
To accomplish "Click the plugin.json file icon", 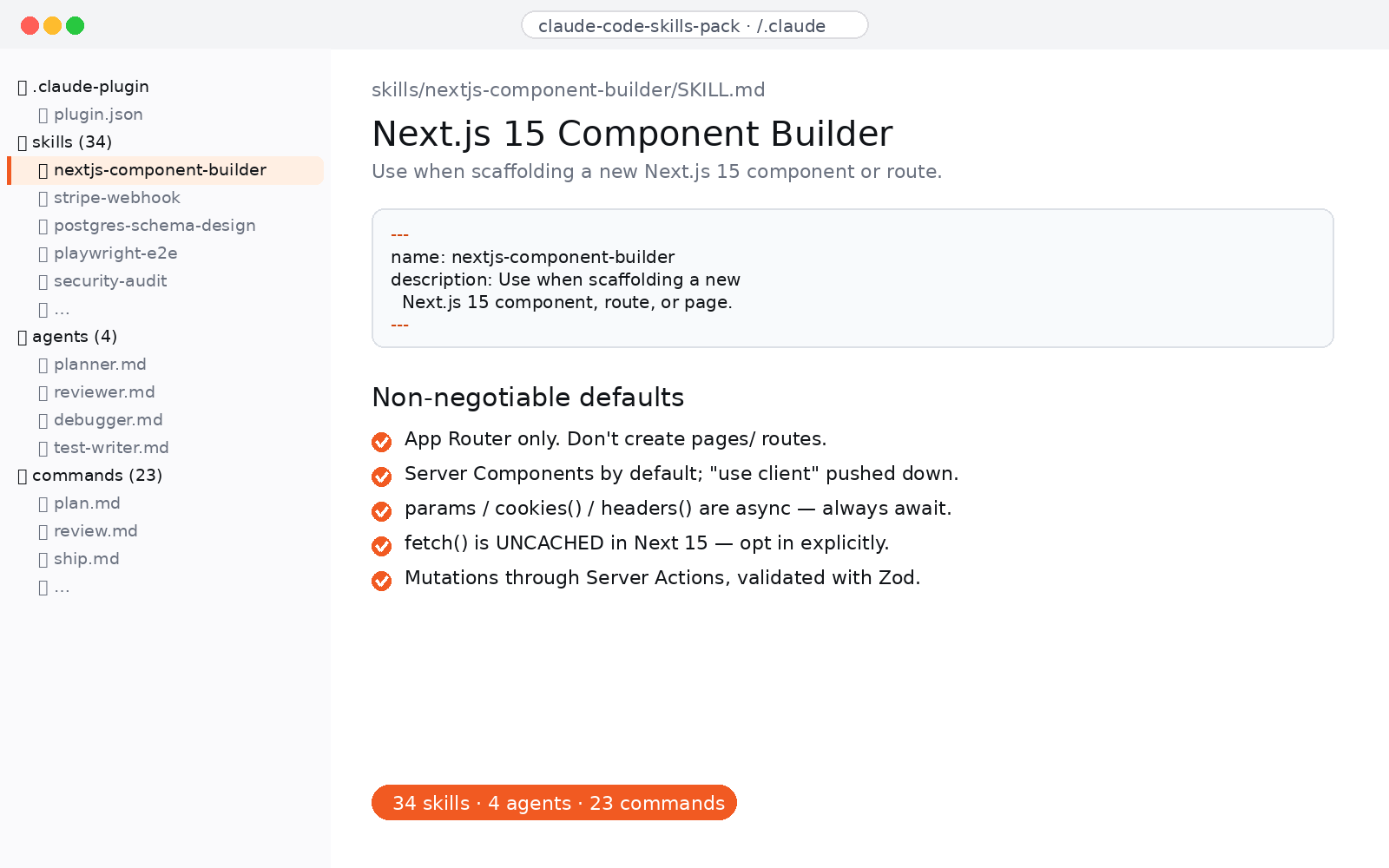I will coord(43,115).
